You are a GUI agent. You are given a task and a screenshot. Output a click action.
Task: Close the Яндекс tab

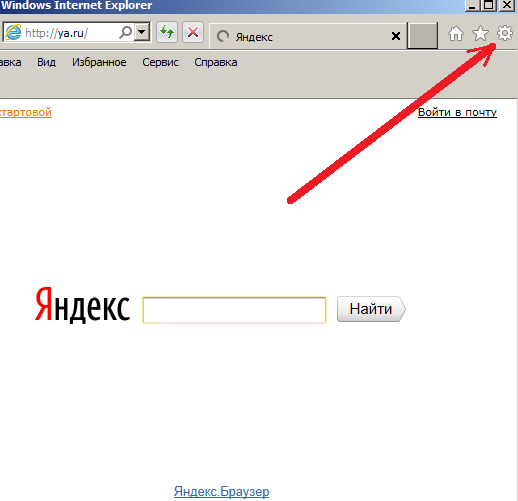pyautogui.click(x=396, y=36)
